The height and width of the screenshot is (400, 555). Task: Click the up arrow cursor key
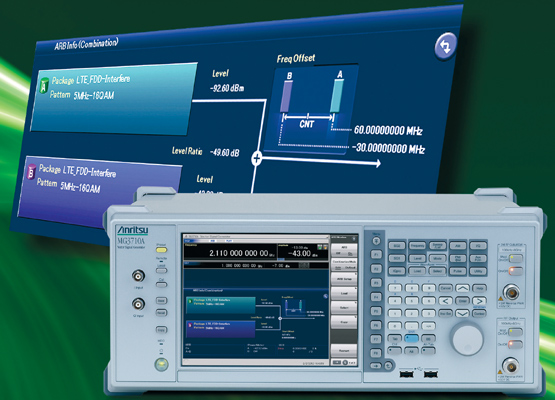(463, 288)
